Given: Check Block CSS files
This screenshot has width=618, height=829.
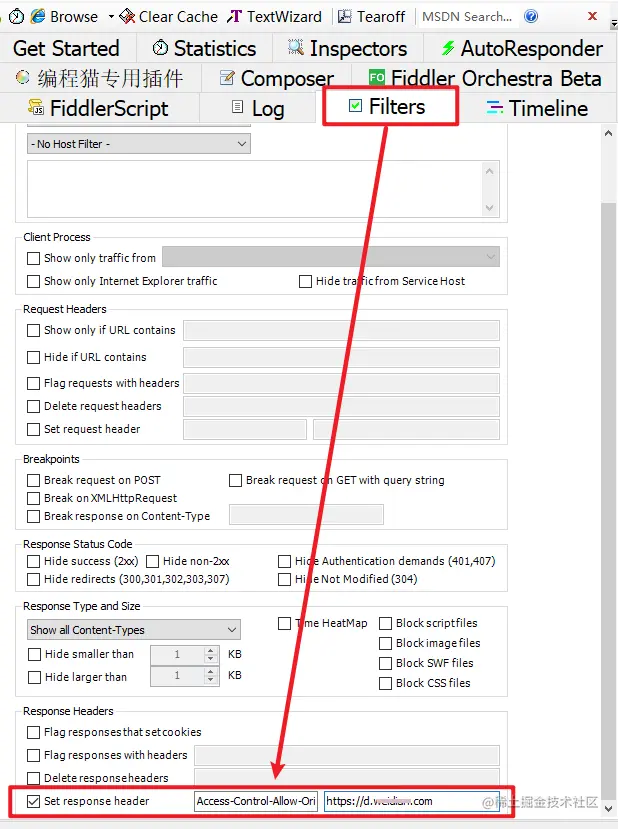Looking at the screenshot, I should pyautogui.click(x=385, y=683).
